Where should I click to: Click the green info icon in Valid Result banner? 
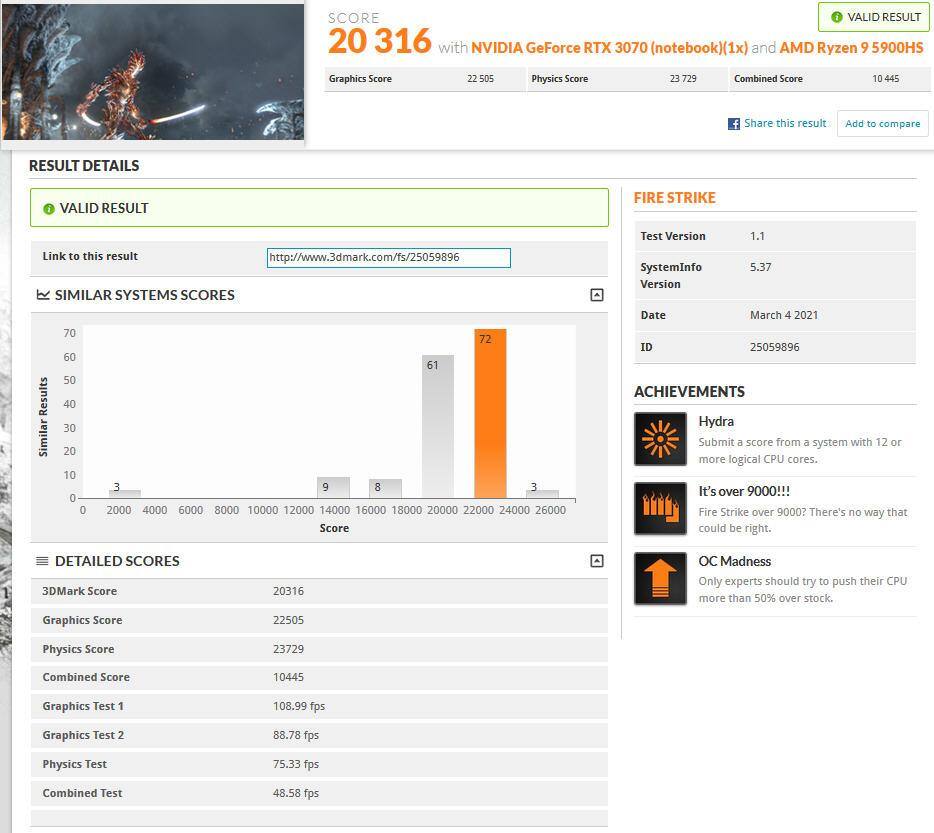coord(49,209)
